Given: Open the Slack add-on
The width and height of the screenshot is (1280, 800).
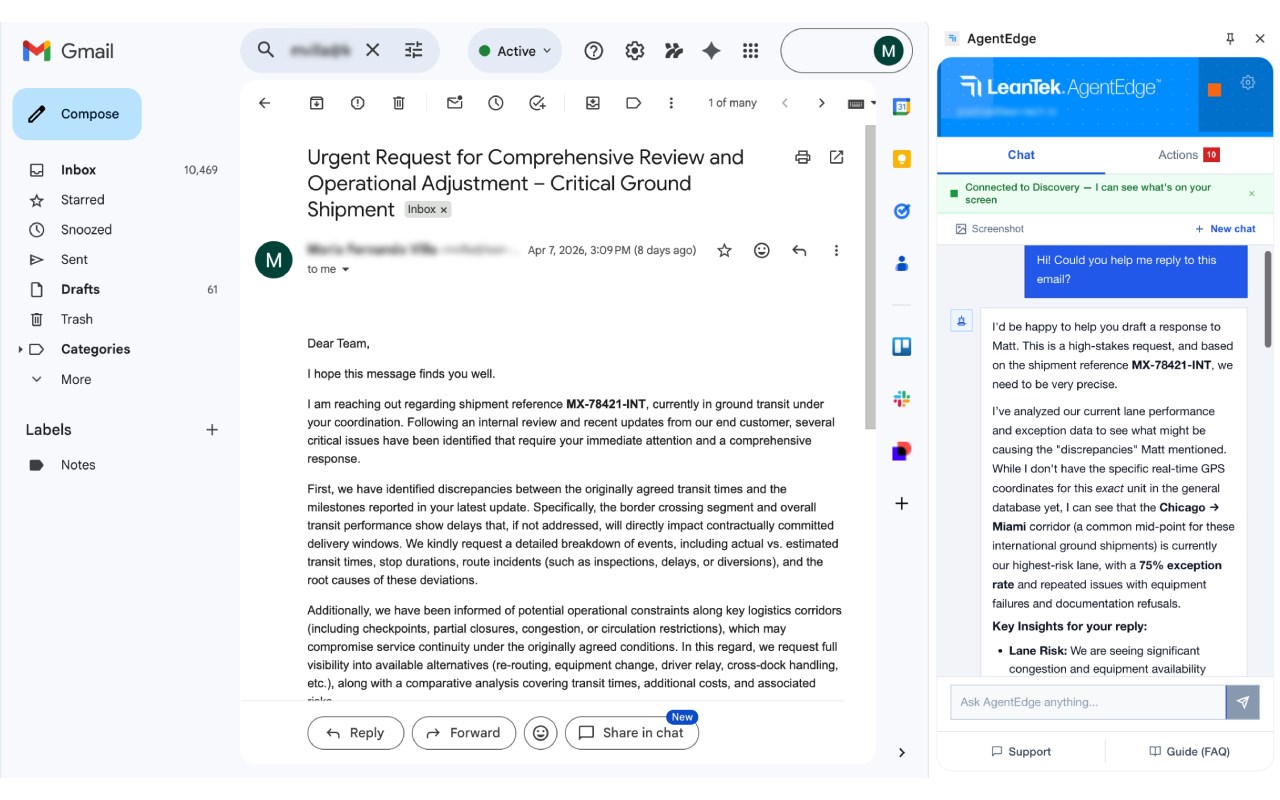Looking at the screenshot, I should (902, 399).
